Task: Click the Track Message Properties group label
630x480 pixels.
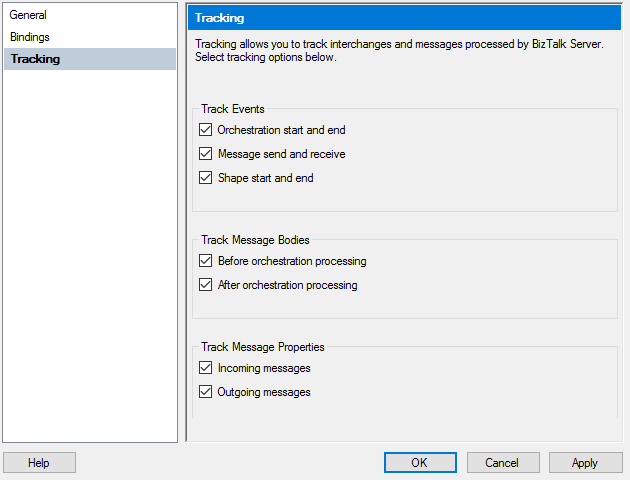Action: point(263,347)
